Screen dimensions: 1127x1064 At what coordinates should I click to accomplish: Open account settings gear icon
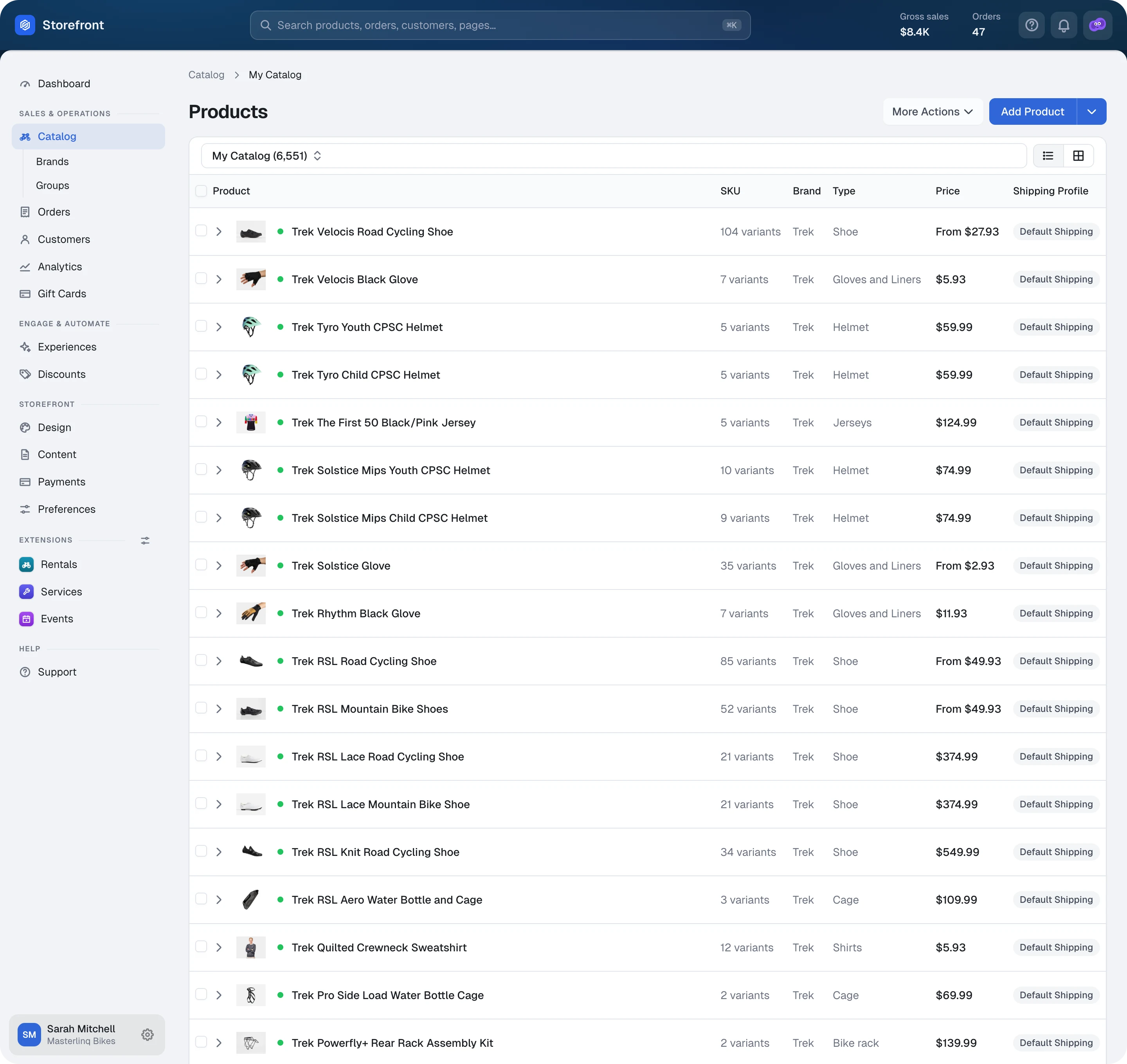[148, 1035]
